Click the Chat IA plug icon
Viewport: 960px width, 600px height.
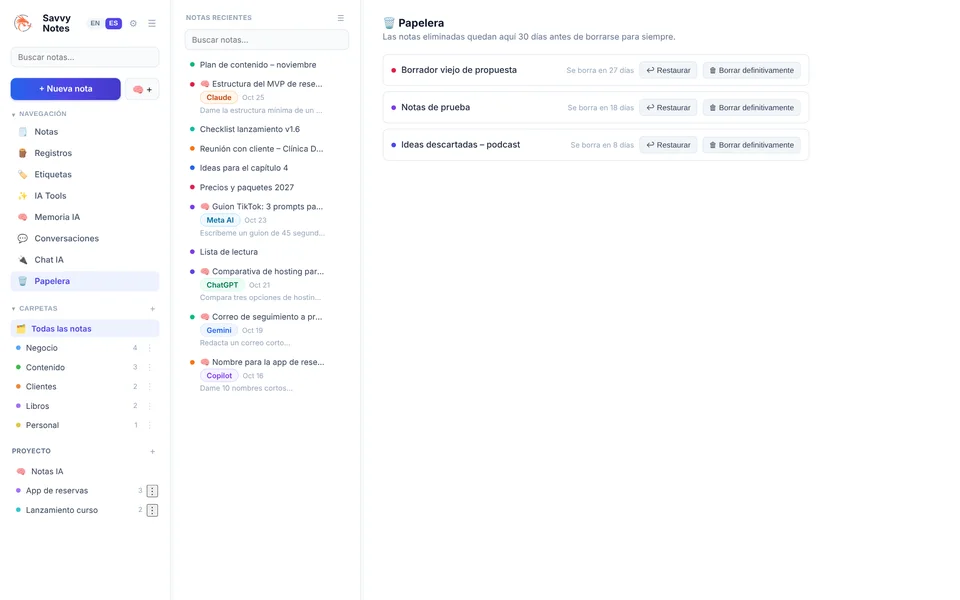[x=23, y=260]
